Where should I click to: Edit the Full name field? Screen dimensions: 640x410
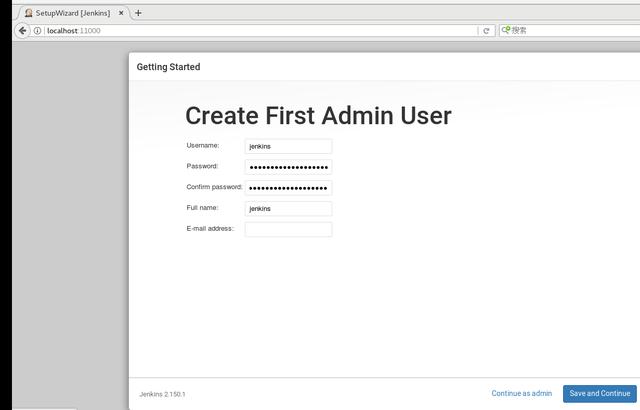(288, 208)
